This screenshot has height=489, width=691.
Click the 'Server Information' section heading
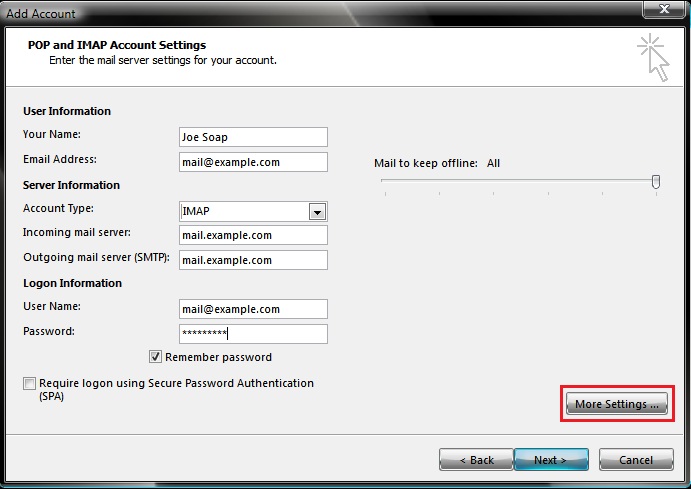tap(71, 185)
